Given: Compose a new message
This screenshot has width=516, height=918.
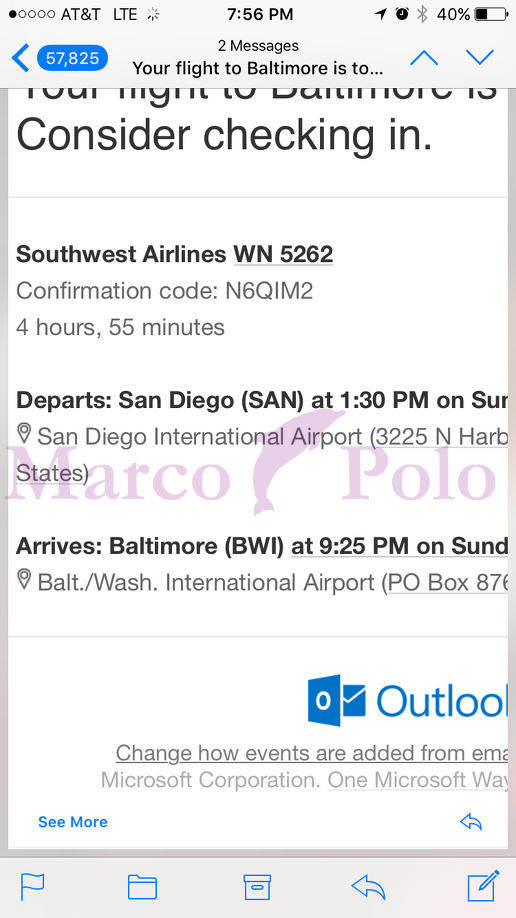Looking at the screenshot, I should 483,886.
